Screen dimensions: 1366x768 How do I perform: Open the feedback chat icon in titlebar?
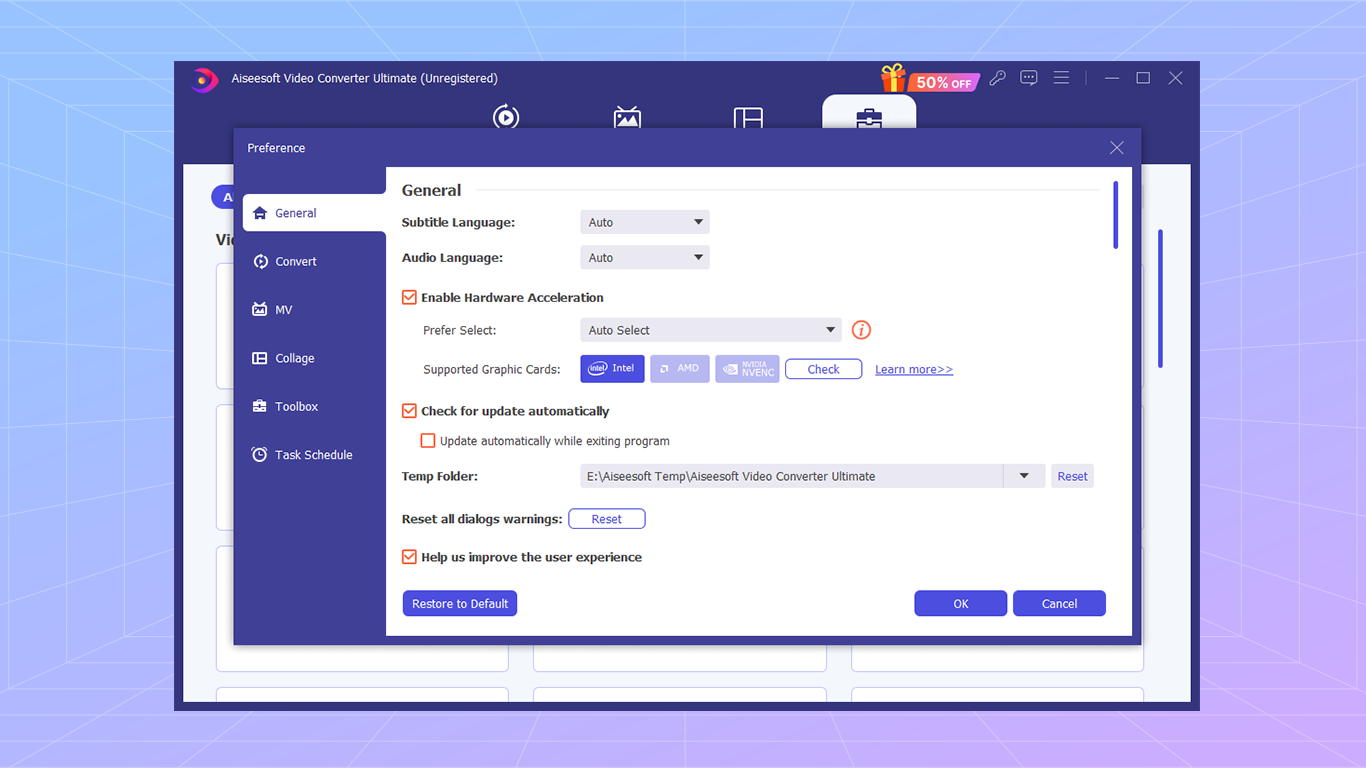[1029, 77]
